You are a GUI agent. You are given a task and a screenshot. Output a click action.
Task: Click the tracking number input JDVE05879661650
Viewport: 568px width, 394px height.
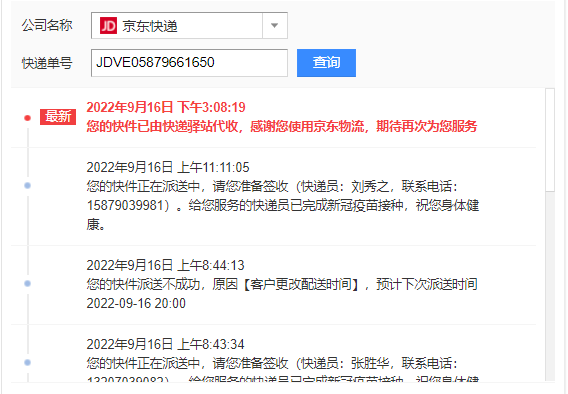(x=189, y=63)
